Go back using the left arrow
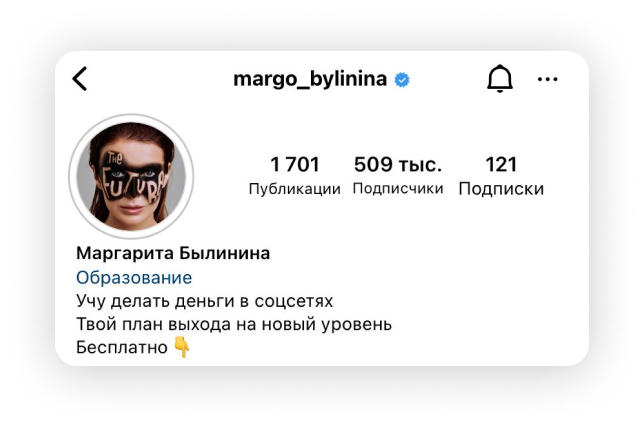644x425 pixels. 80,79
